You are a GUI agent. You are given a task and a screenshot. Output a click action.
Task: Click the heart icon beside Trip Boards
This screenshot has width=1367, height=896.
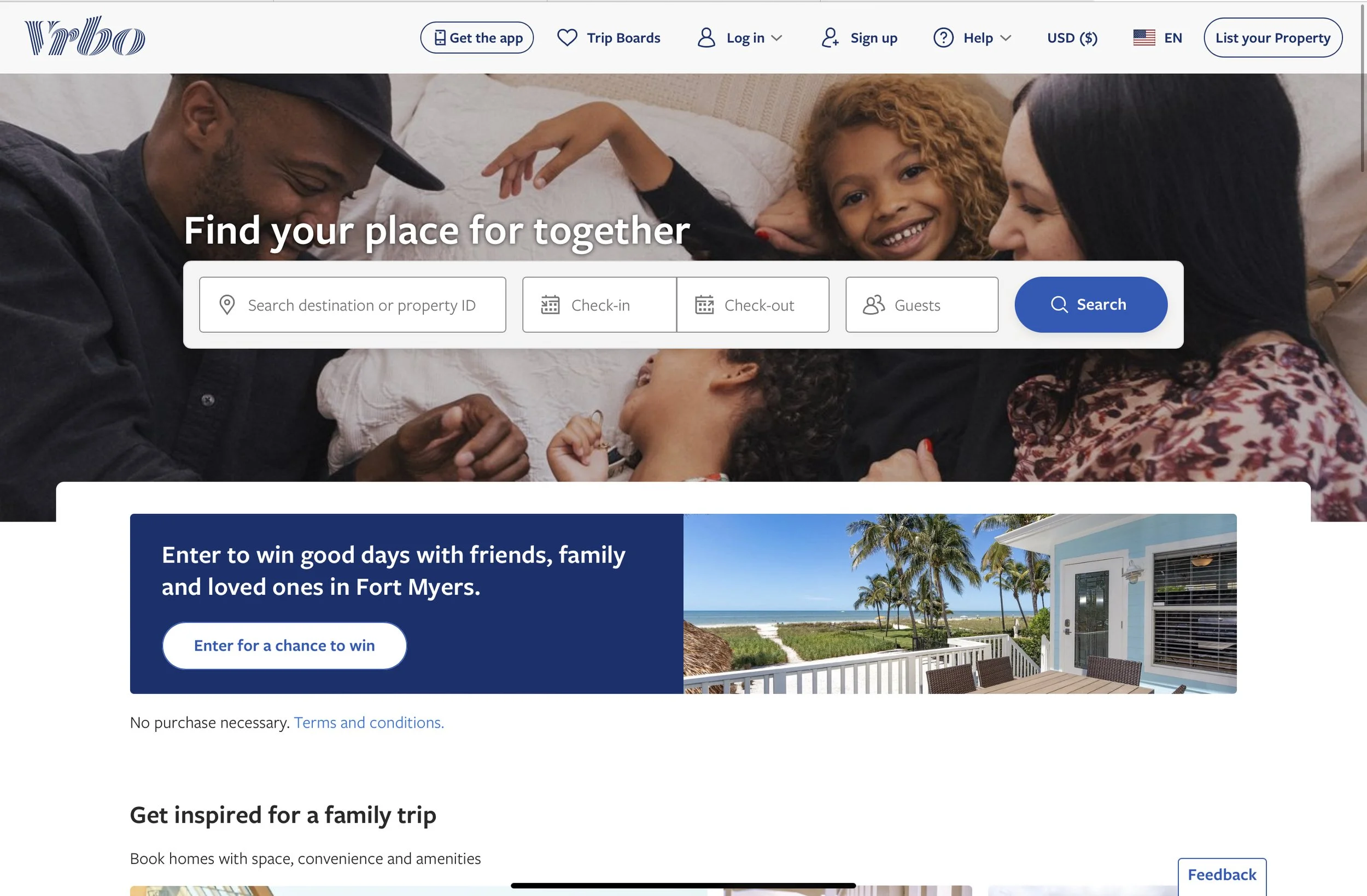(x=567, y=38)
